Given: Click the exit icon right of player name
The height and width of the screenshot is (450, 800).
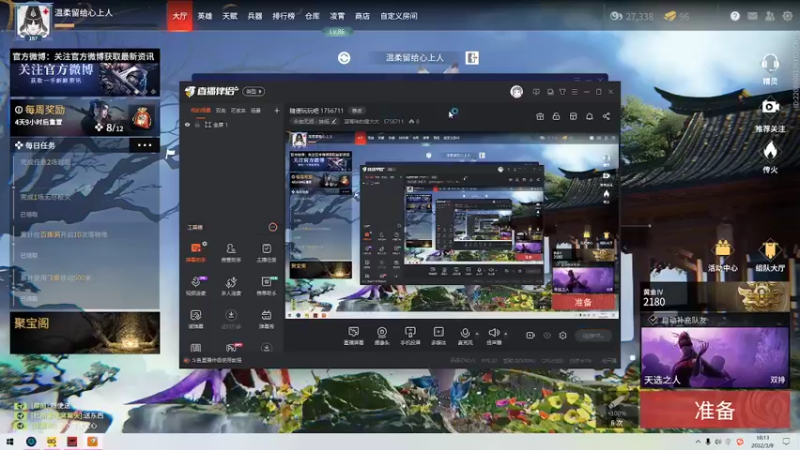Looking at the screenshot, I should (x=472, y=58).
